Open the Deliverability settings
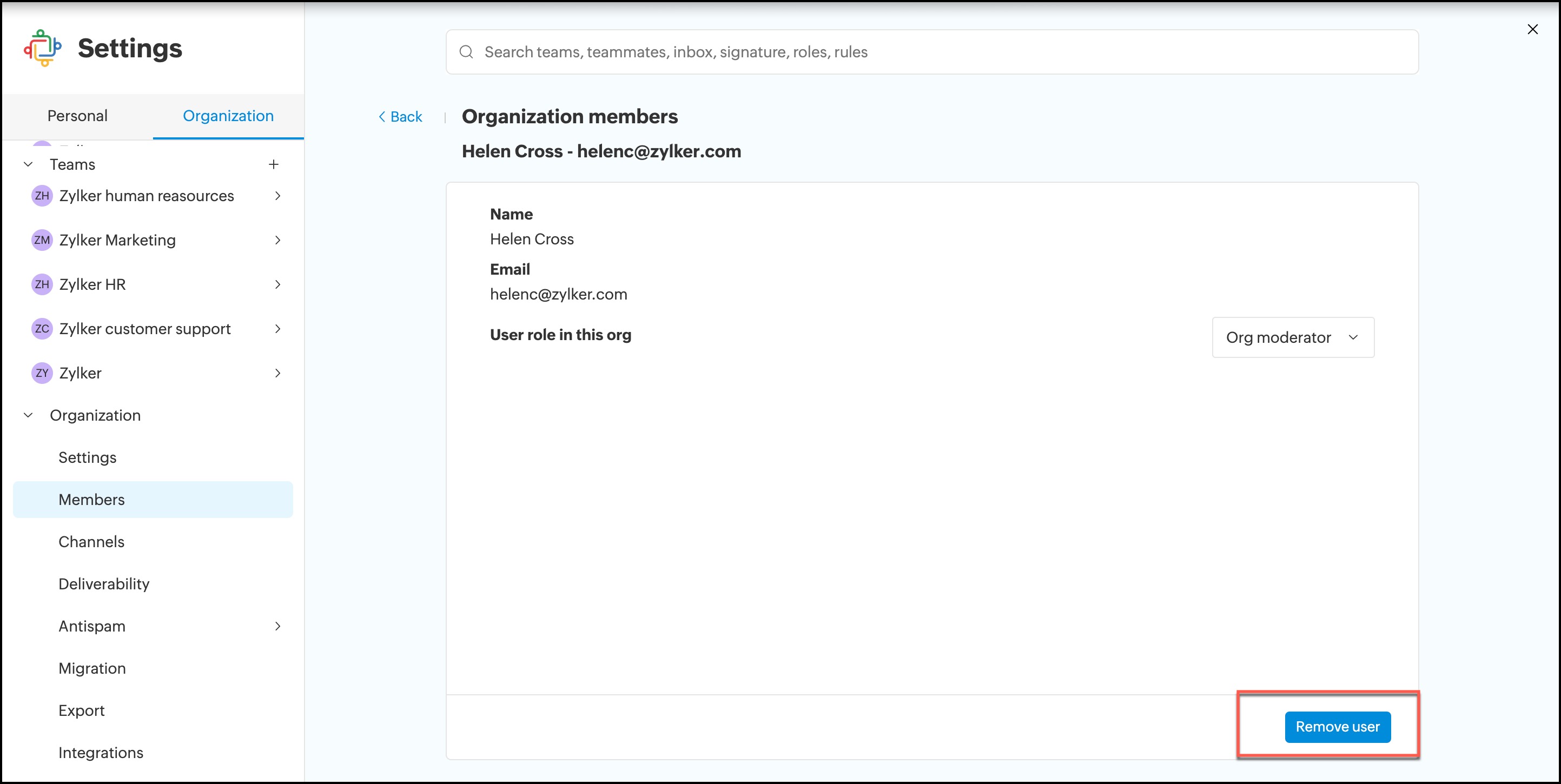The width and height of the screenshot is (1561, 784). (104, 583)
